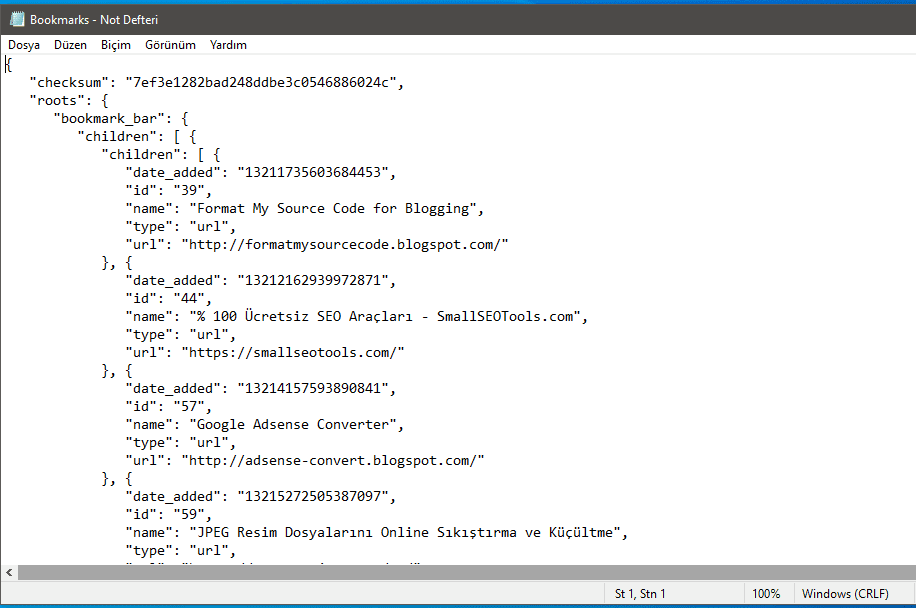Click the id value "59"
This screenshot has width=916, height=608.
189,515
